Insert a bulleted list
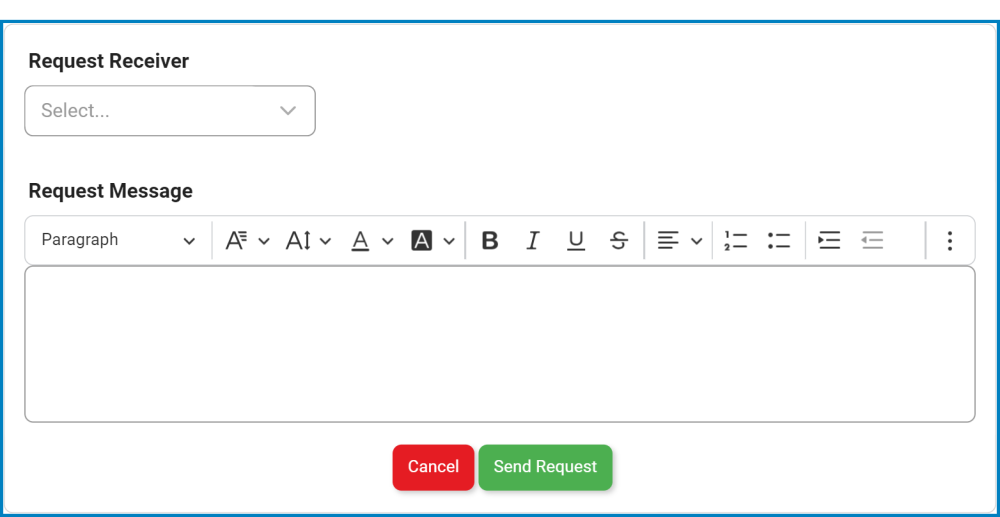Screen dimensions: 1000x517 [779, 241]
